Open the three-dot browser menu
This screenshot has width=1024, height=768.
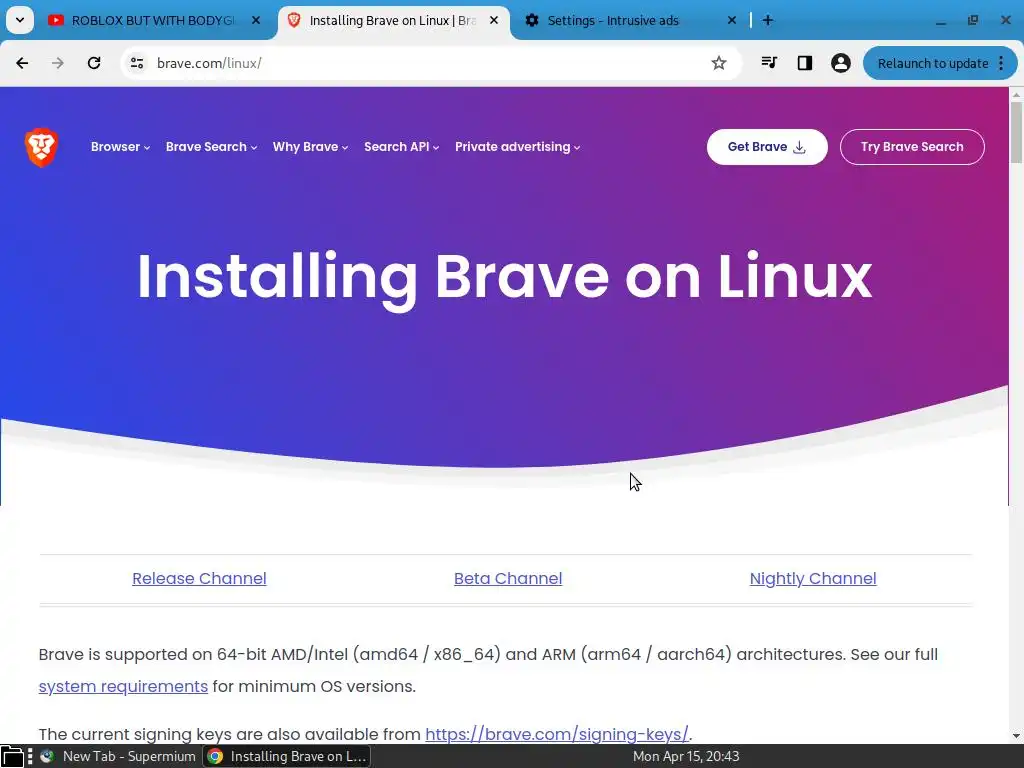[x=1001, y=63]
